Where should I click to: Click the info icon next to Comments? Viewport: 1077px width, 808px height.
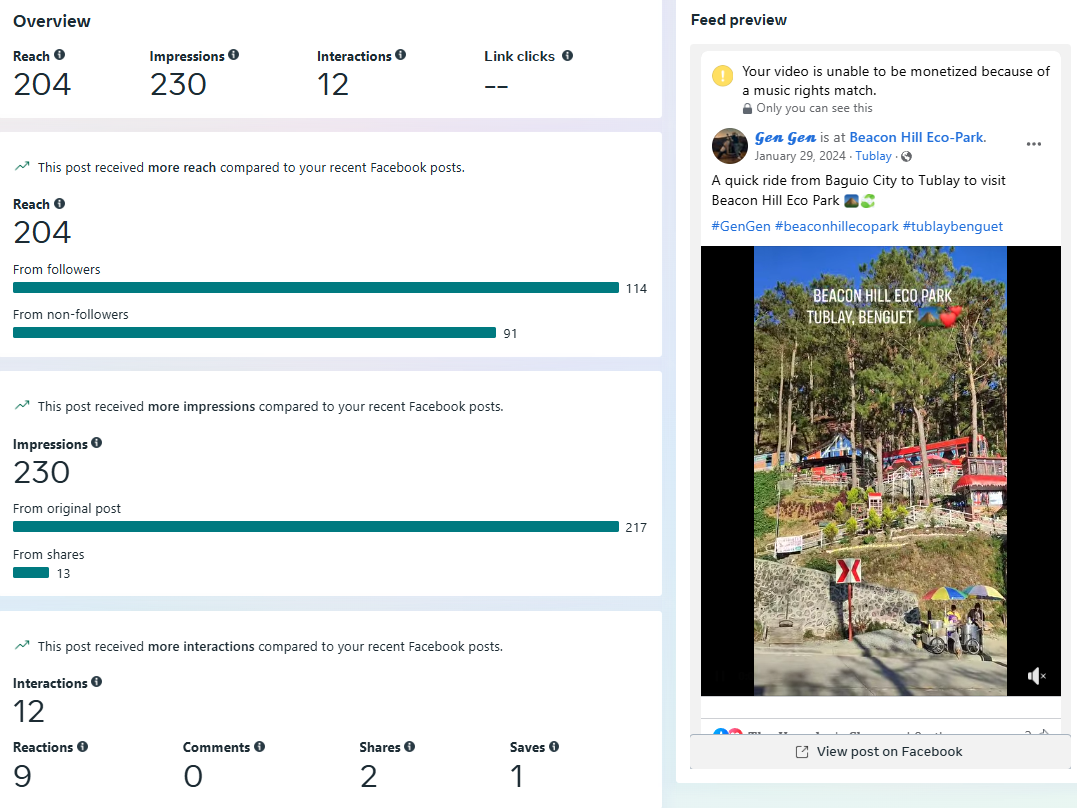(x=259, y=747)
